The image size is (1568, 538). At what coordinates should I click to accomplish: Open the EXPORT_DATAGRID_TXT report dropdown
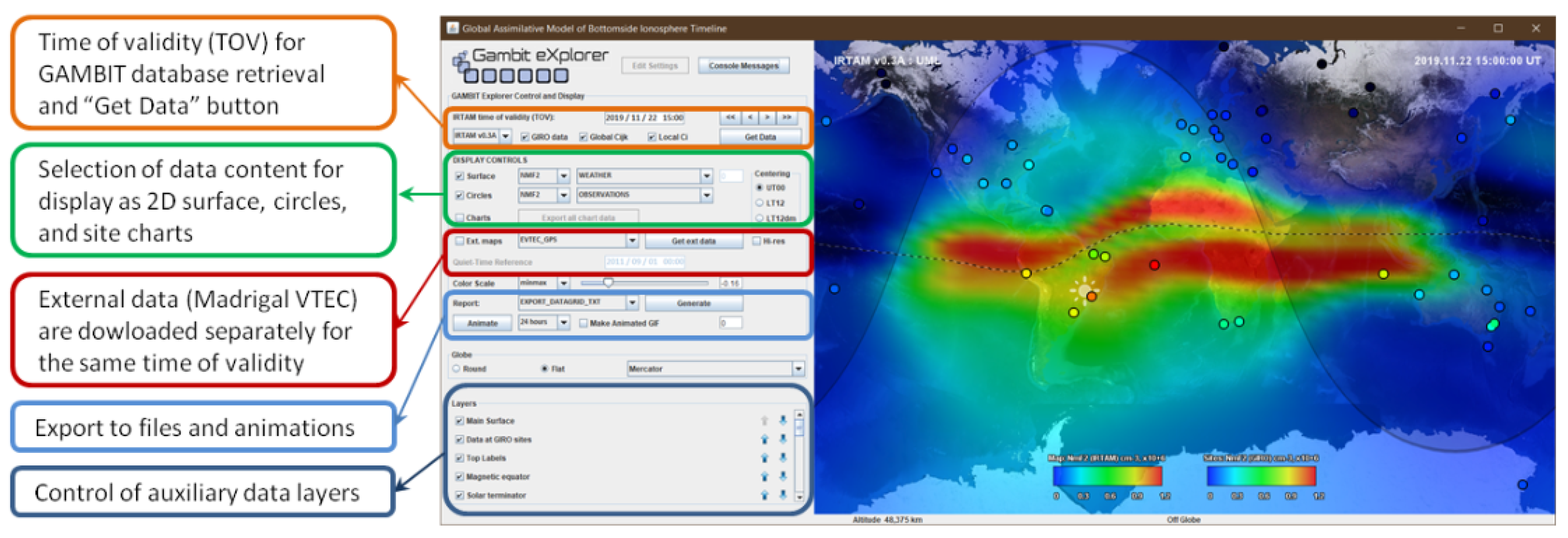633,302
